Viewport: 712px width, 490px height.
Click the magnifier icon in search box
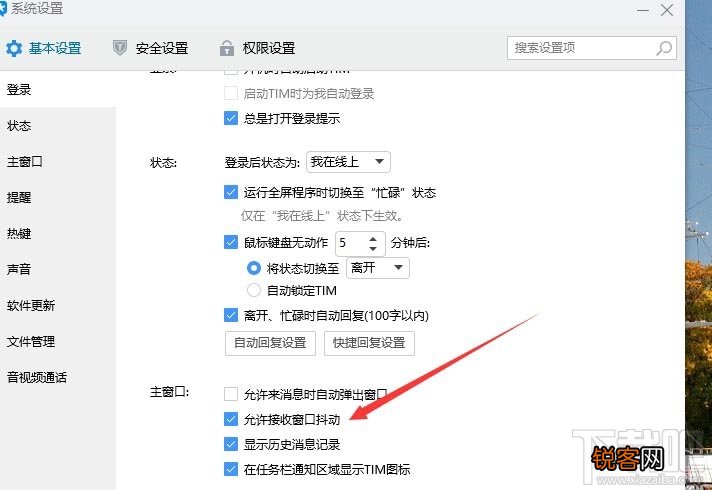click(x=664, y=48)
